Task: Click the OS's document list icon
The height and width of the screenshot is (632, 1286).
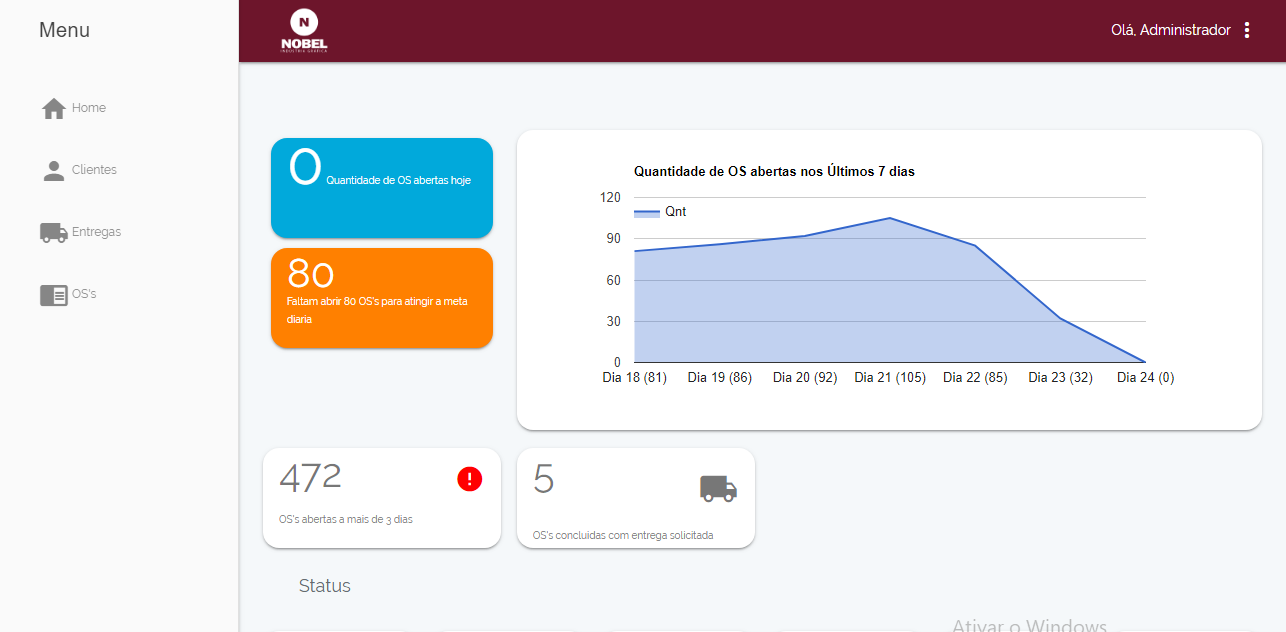Action: (x=53, y=295)
